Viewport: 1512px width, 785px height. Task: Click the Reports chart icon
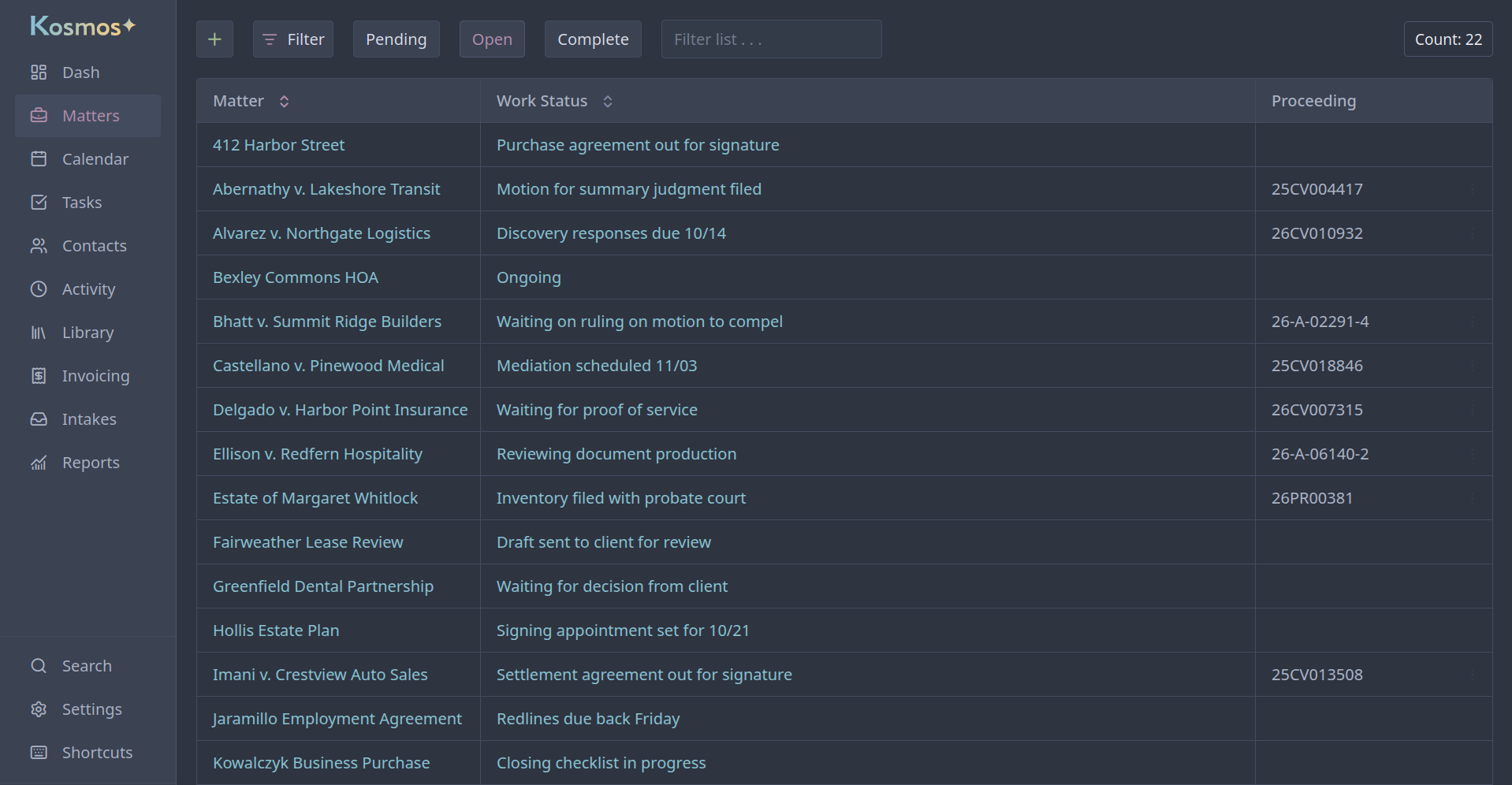(x=39, y=463)
